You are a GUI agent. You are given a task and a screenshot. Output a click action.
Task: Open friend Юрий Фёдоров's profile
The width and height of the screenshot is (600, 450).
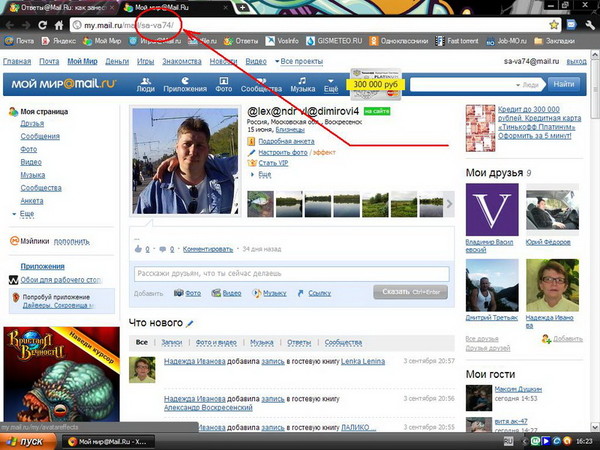pyautogui.click(x=548, y=242)
